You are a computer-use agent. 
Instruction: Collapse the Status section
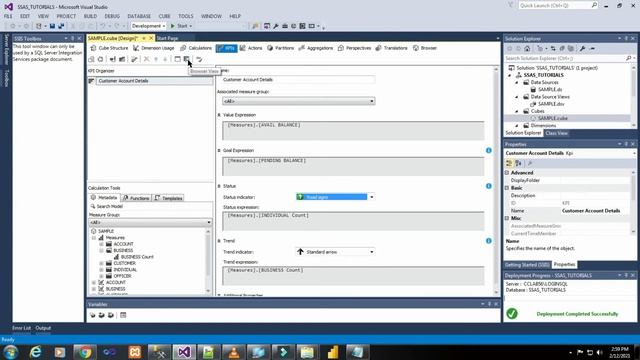click(219, 186)
